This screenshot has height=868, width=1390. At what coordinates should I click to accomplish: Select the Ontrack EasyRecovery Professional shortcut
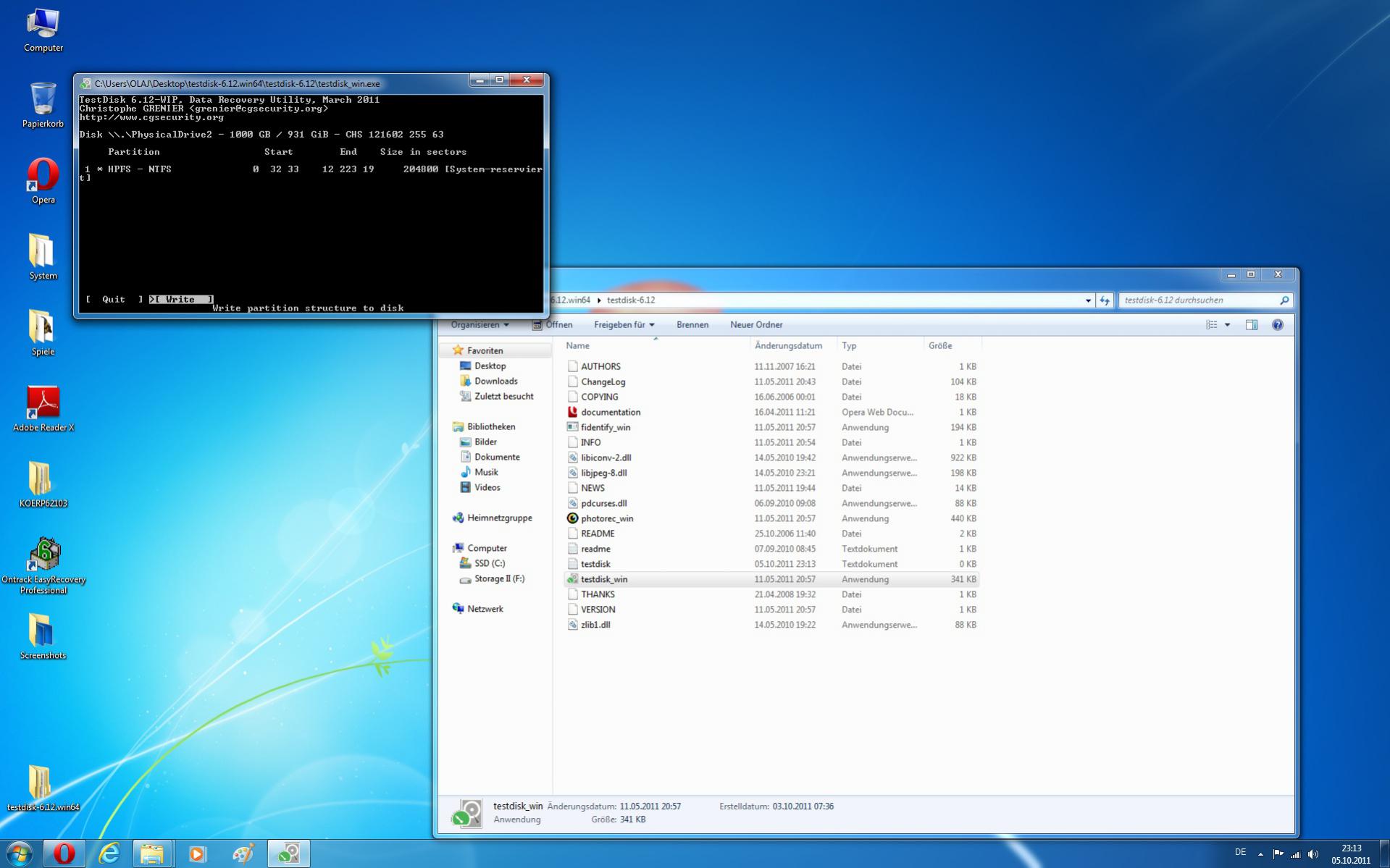[43, 566]
